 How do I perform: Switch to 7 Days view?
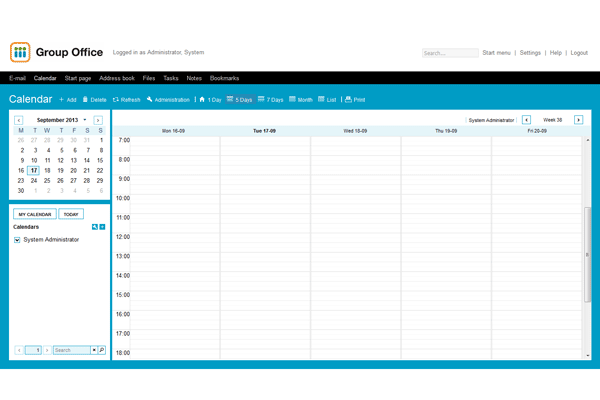point(261,100)
